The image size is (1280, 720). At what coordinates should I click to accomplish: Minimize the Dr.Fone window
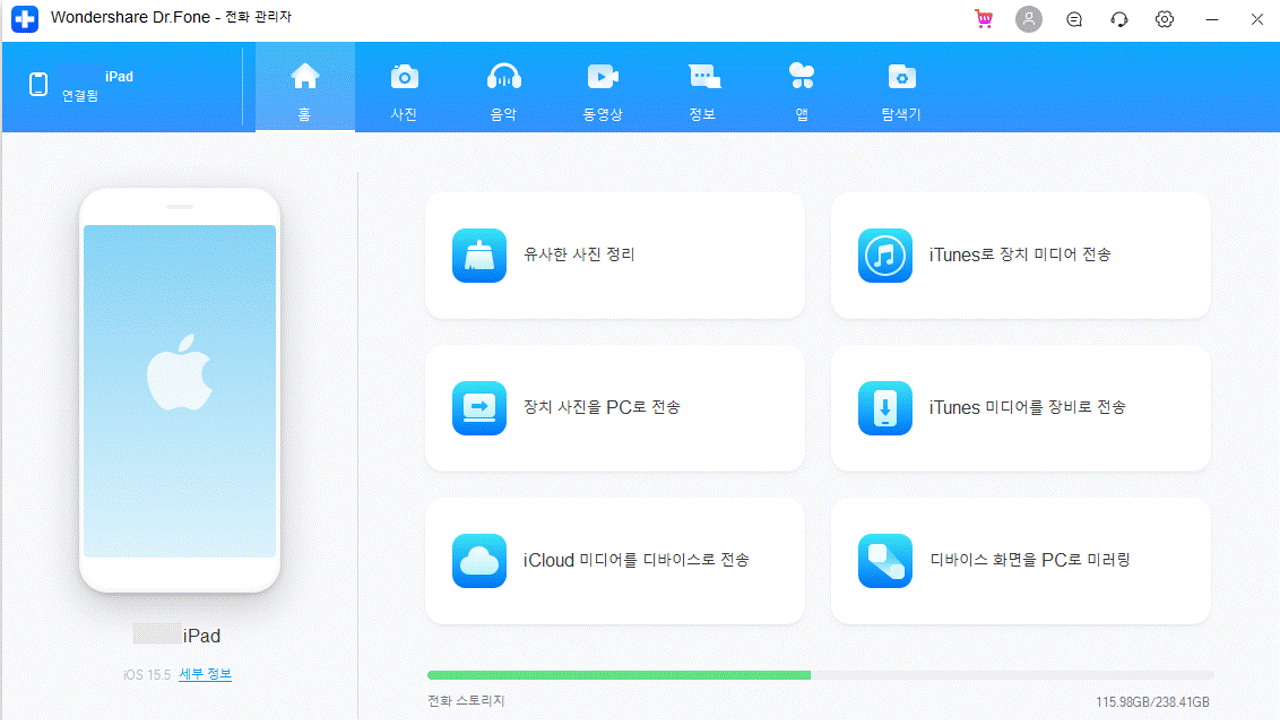coord(1212,19)
